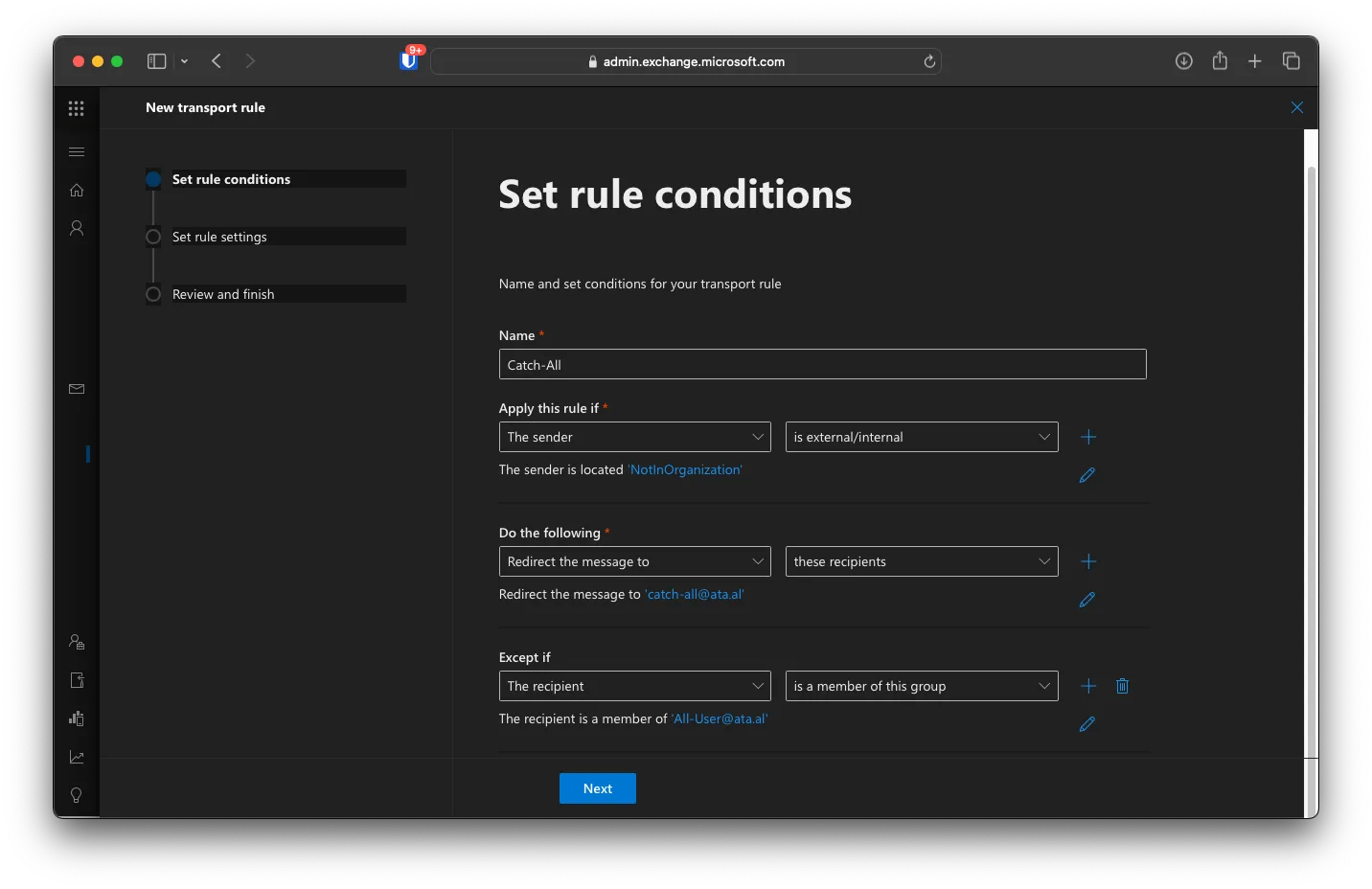Edit the sender location with pencil icon

[x=1087, y=475]
